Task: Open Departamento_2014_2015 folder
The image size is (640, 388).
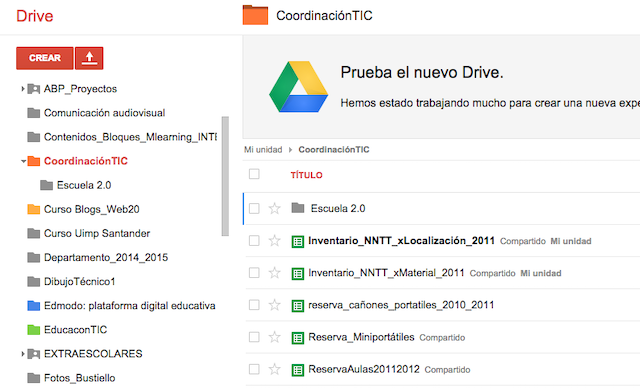Action: coord(106,257)
